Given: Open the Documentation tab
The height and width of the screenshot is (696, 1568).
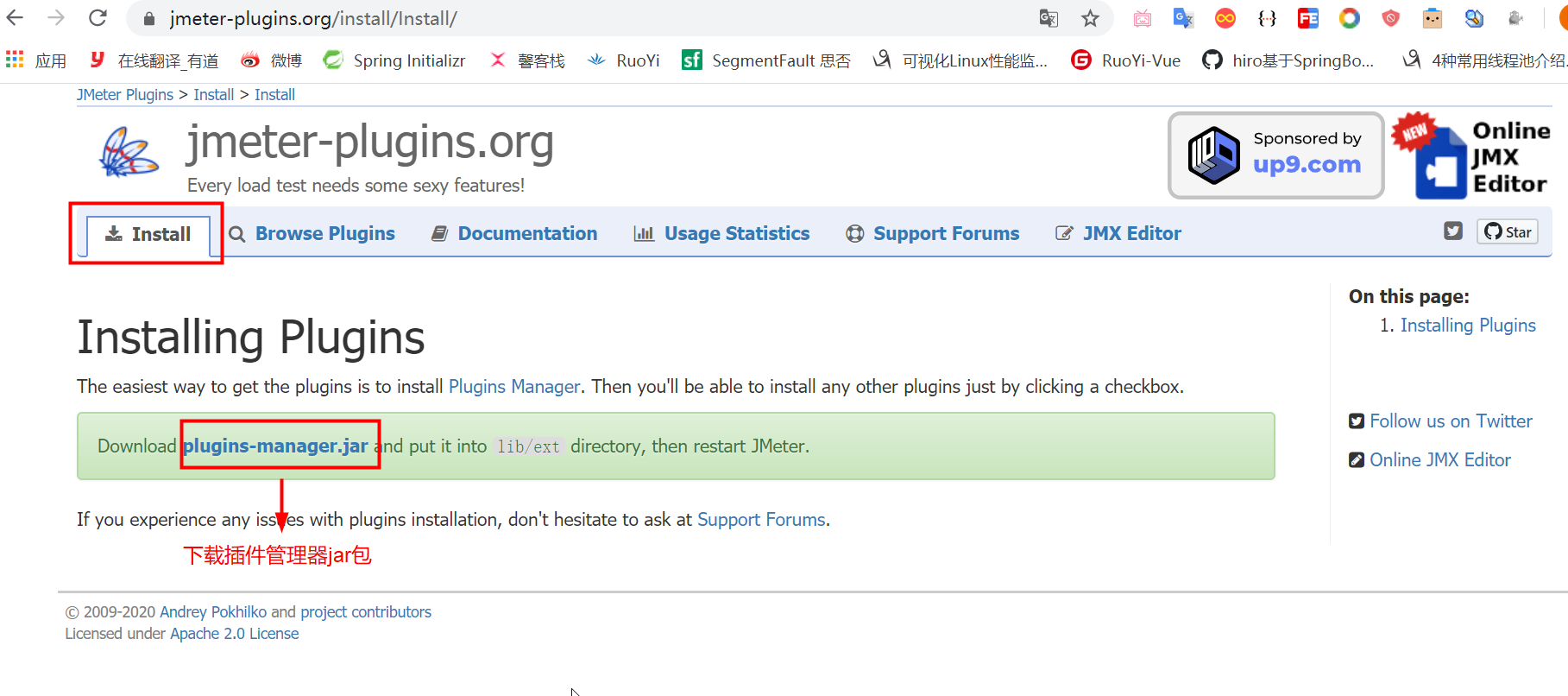Looking at the screenshot, I should click(x=514, y=233).
